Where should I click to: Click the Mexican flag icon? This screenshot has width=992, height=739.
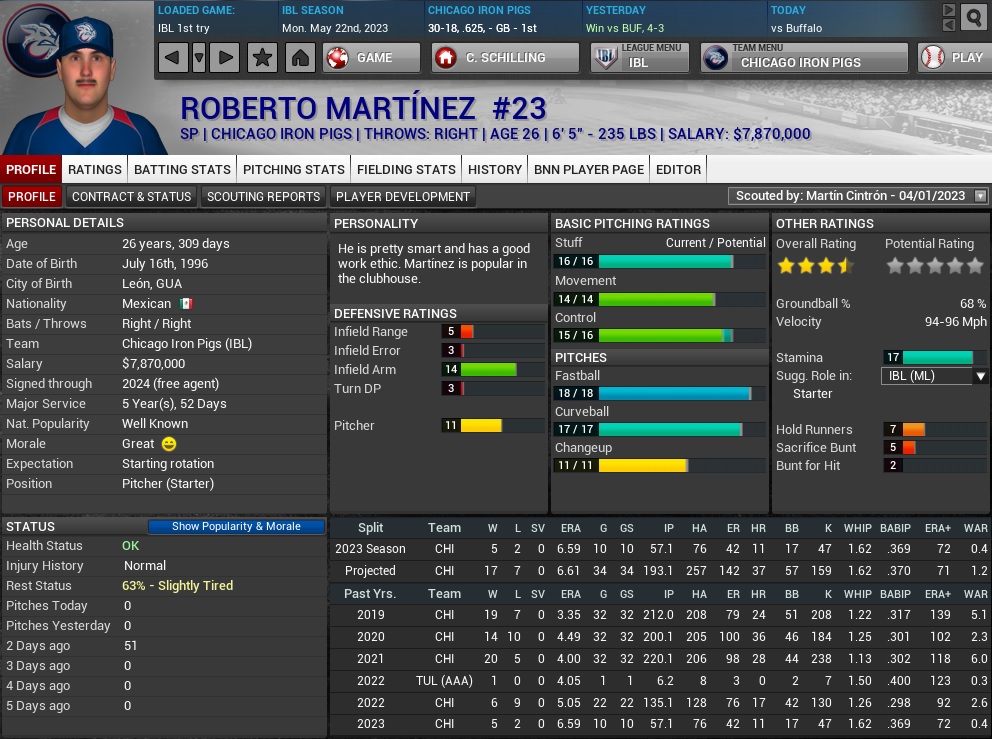(186, 304)
